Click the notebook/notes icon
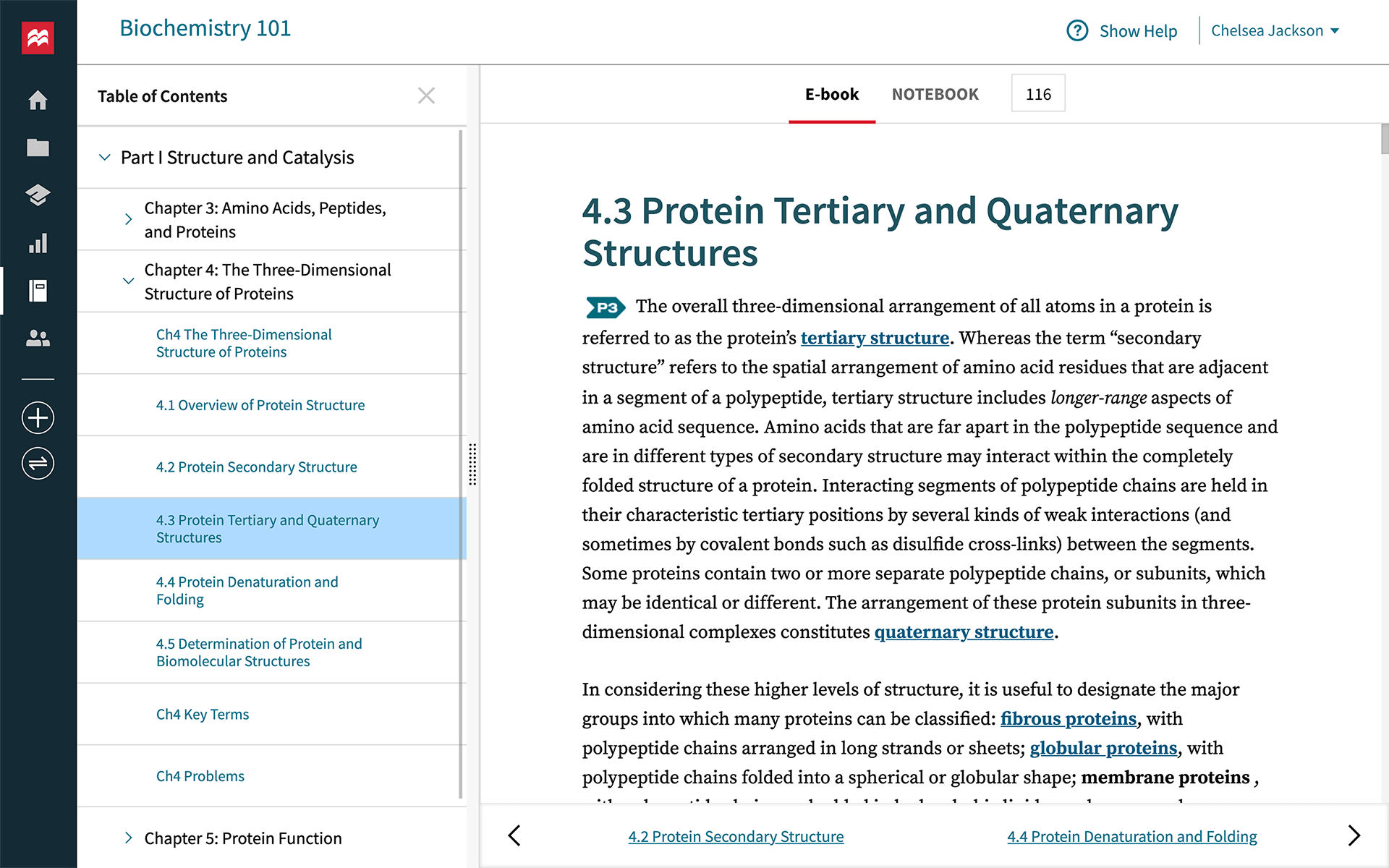Viewport: 1389px width, 868px height. [40, 289]
